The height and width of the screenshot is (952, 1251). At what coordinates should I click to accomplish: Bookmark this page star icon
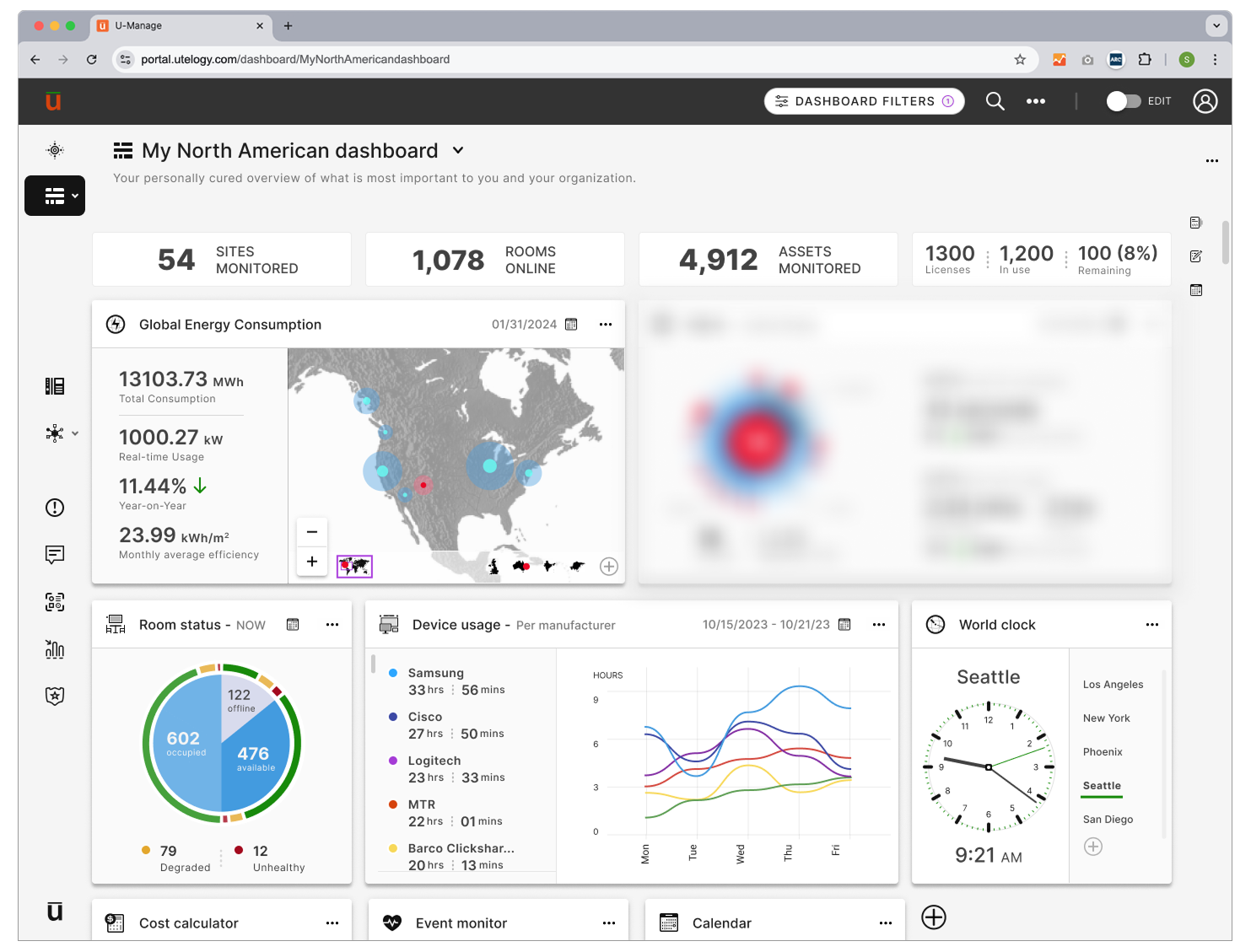pyautogui.click(x=1020, y=59)
